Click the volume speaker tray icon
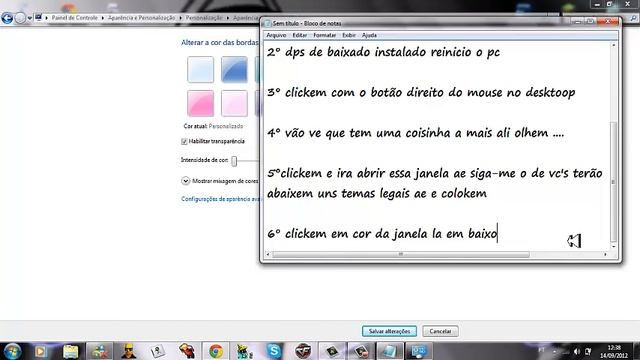This screenshot has width=640, height=360. click(x=577, y=351)
